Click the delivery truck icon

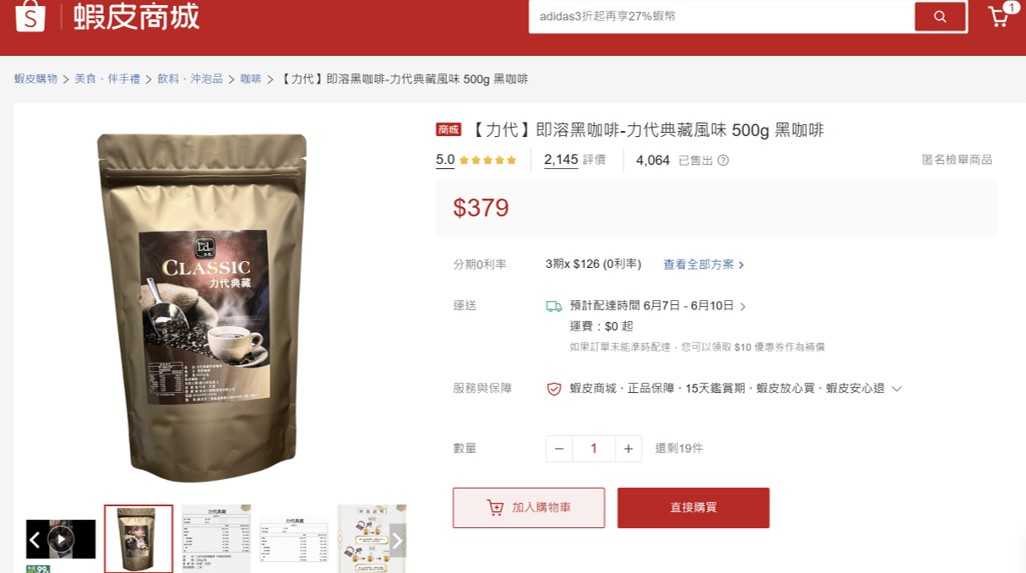[554, 306]
